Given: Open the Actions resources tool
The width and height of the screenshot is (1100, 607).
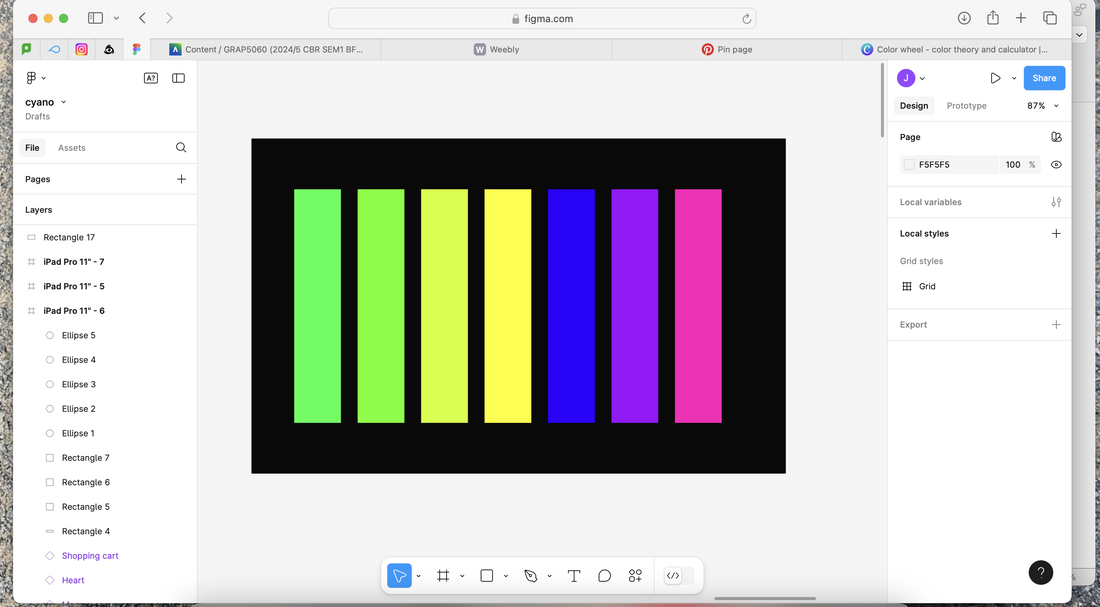Looking at the screenshot, I should tap(635, 575).
